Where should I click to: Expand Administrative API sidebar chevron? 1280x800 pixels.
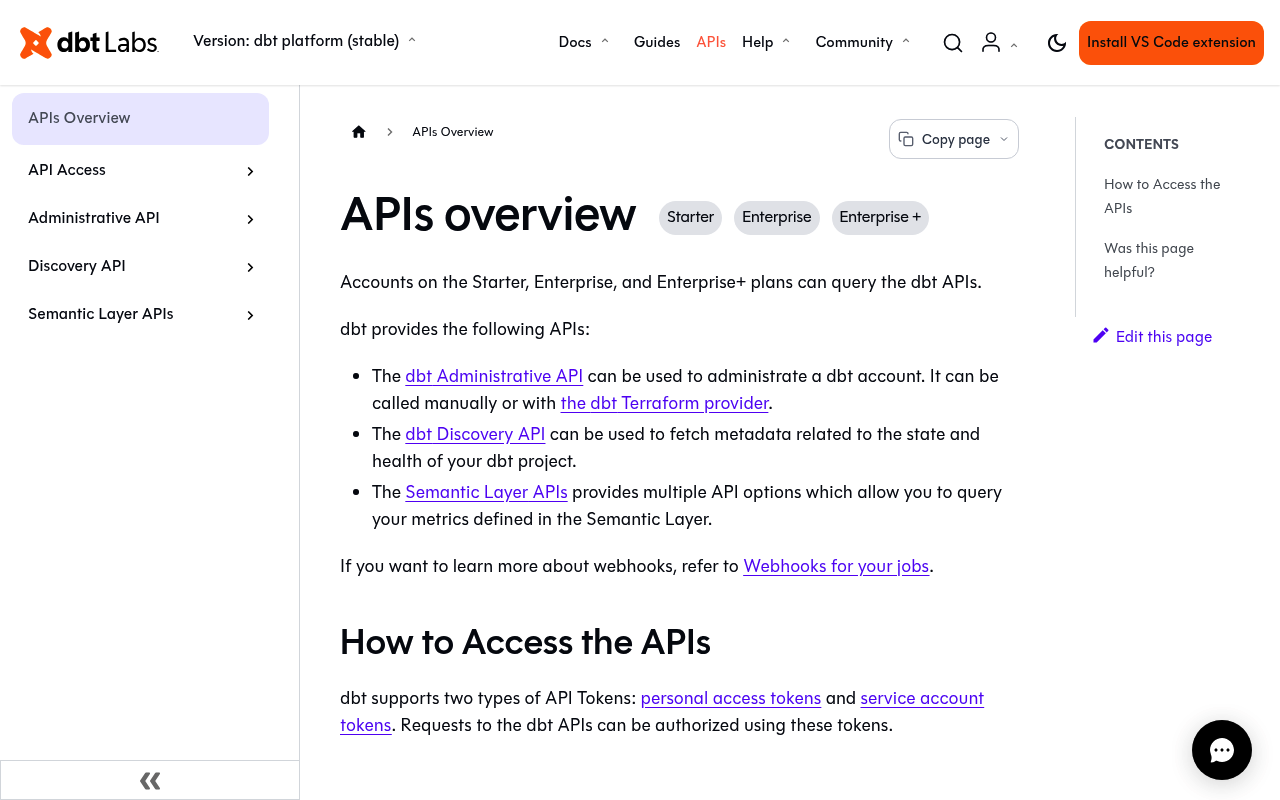(250, 219)
